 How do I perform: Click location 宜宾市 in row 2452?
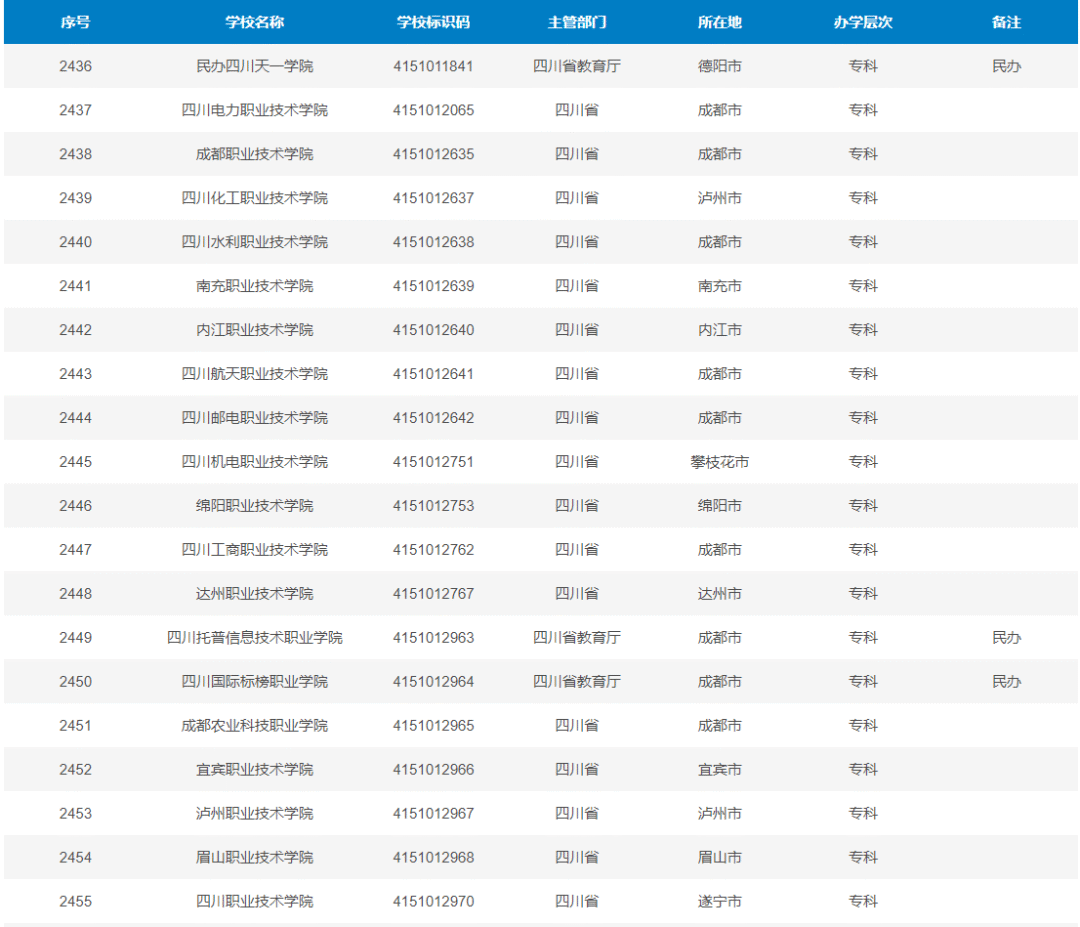(x=720, y=770)
